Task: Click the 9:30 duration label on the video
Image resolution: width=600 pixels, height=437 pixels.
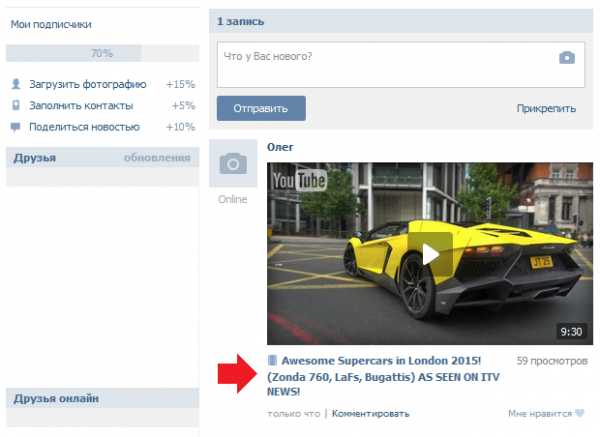Action: [571, 331]
